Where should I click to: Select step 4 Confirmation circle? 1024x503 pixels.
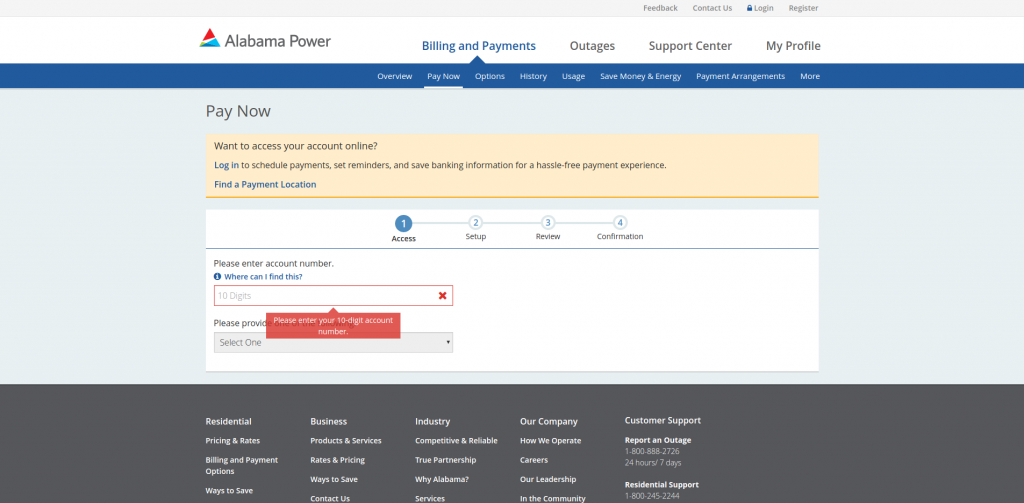pyautogui.click(x=620, y=223)
